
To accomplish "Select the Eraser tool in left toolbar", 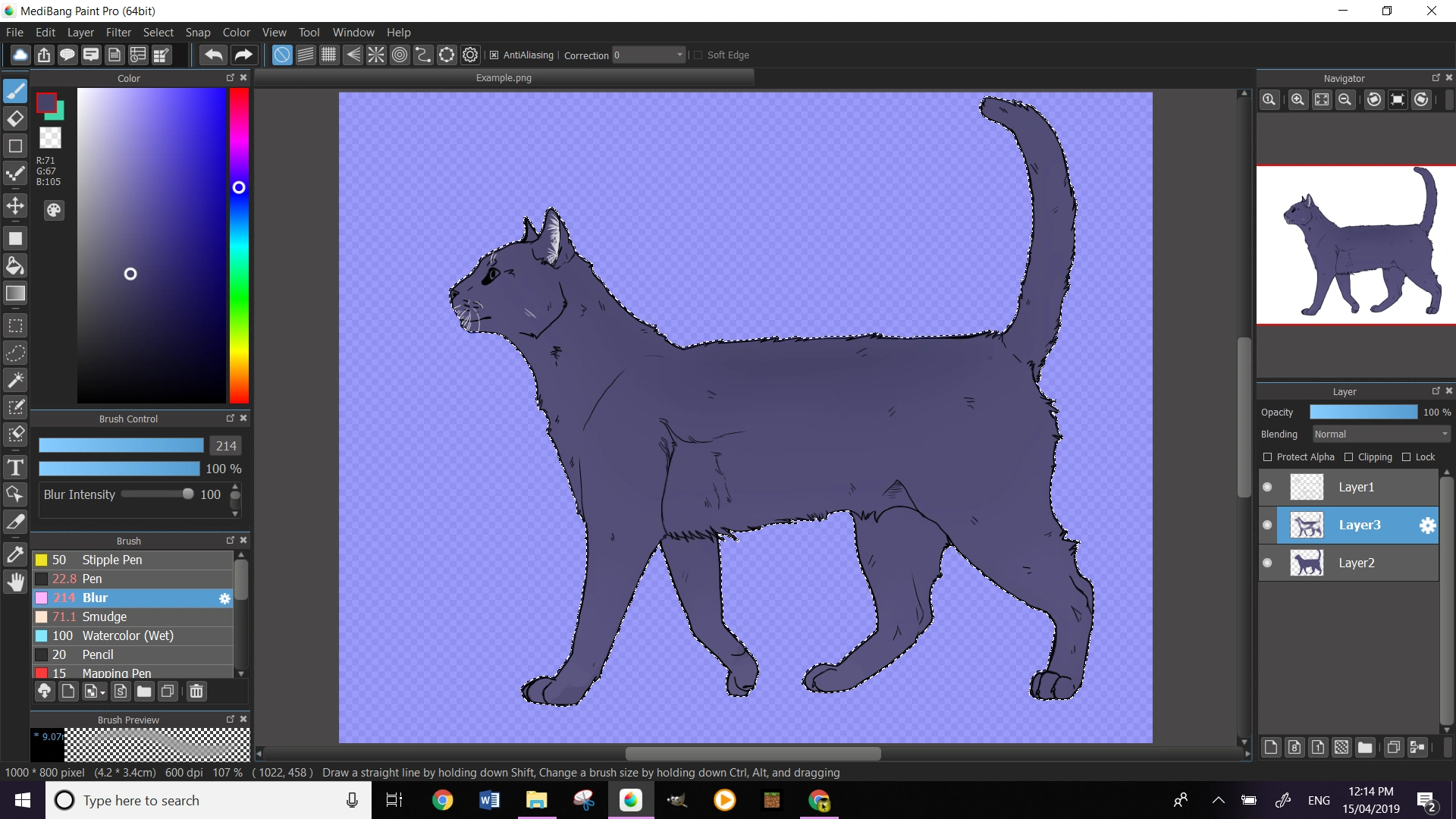I will click(15, 119).
